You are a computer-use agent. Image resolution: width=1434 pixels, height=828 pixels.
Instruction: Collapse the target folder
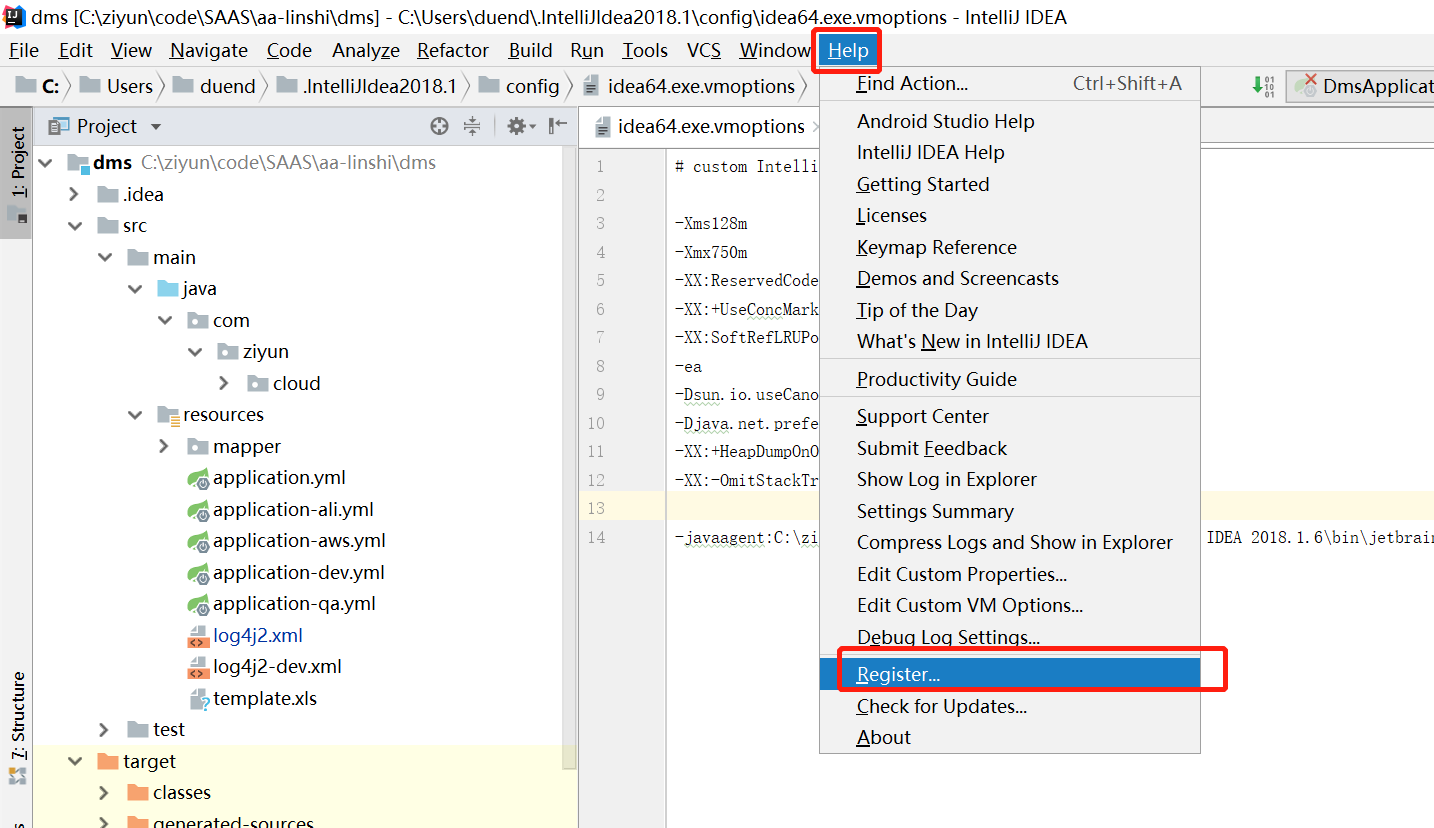tap(75, 761)
